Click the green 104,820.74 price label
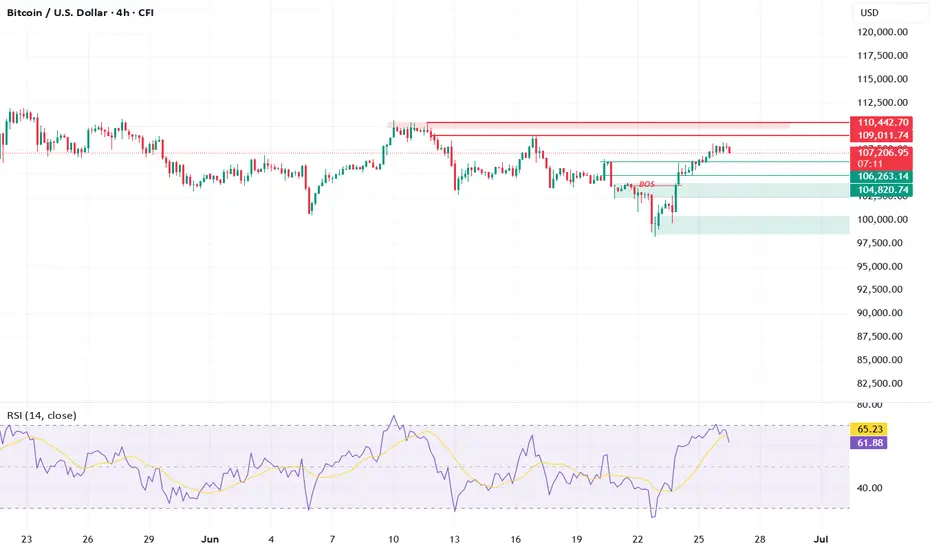The width and height of the screenshot is (932, 550). (x=882, y=190)
